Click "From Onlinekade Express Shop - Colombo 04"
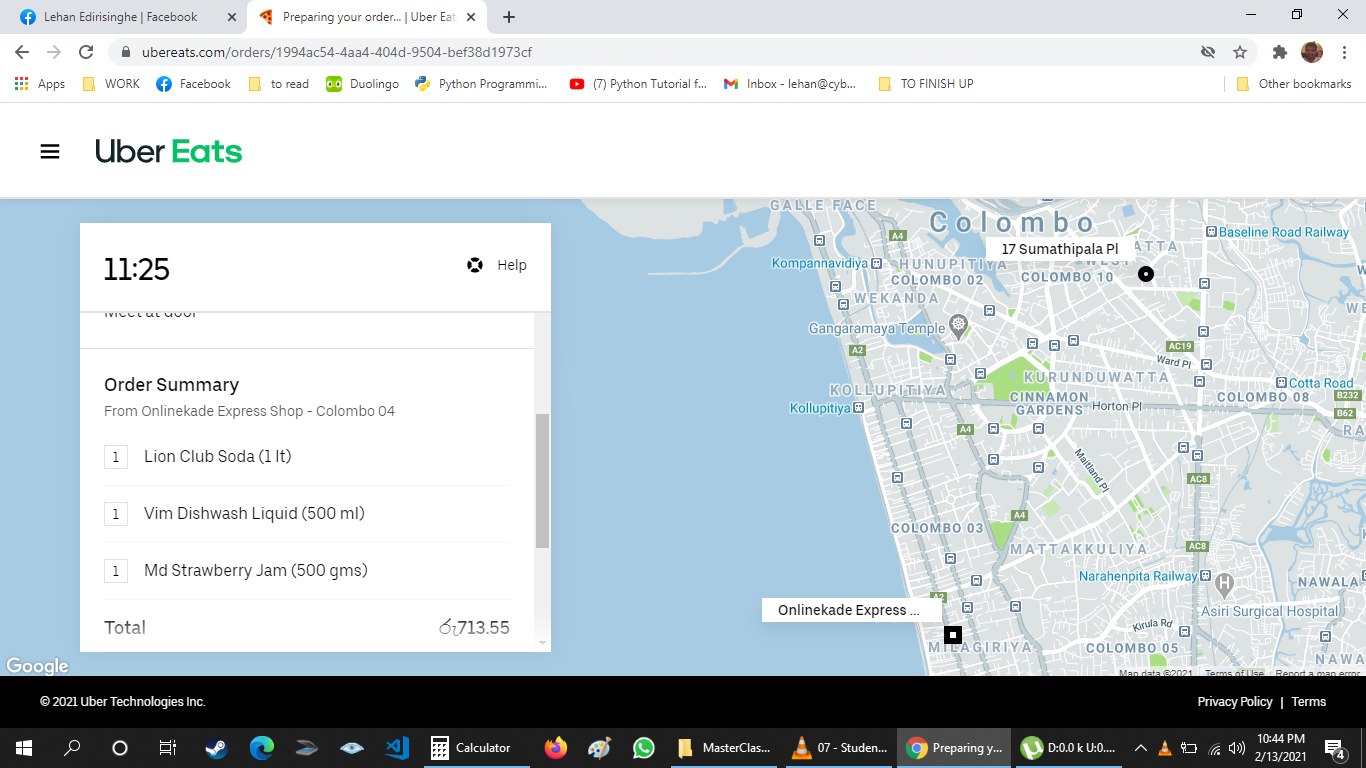Image resolution: width=1366 pixels, height=768 pixels. (x=249, y=411)
